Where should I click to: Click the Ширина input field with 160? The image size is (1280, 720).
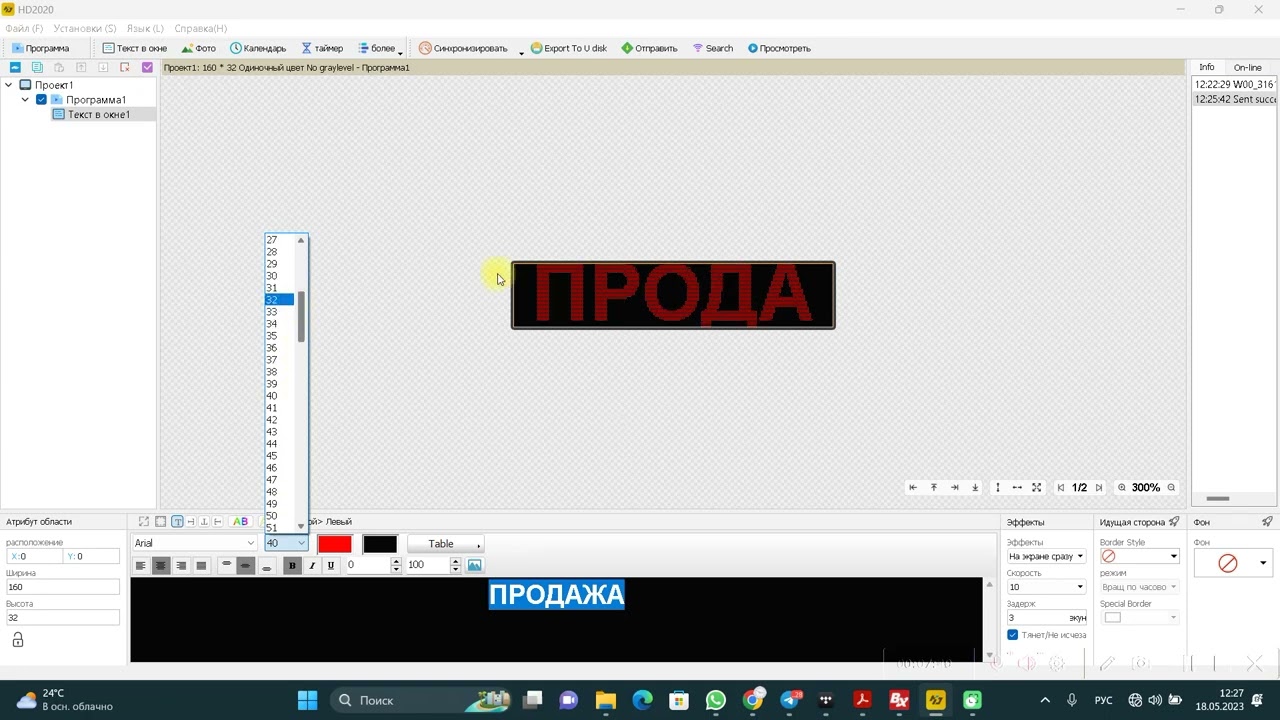coord(63,587)
